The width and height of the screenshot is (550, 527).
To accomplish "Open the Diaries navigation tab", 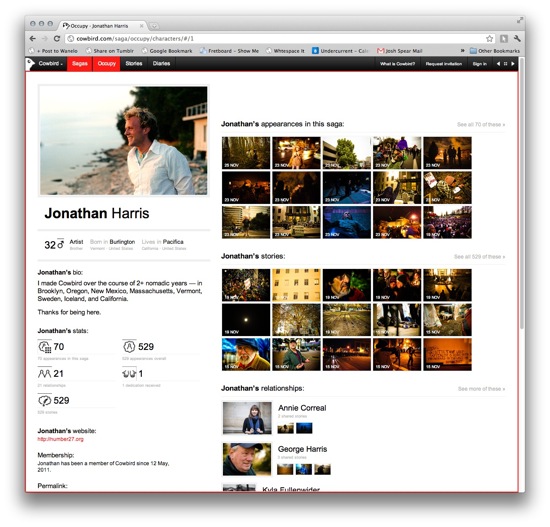I will click(x=161, y=64).
